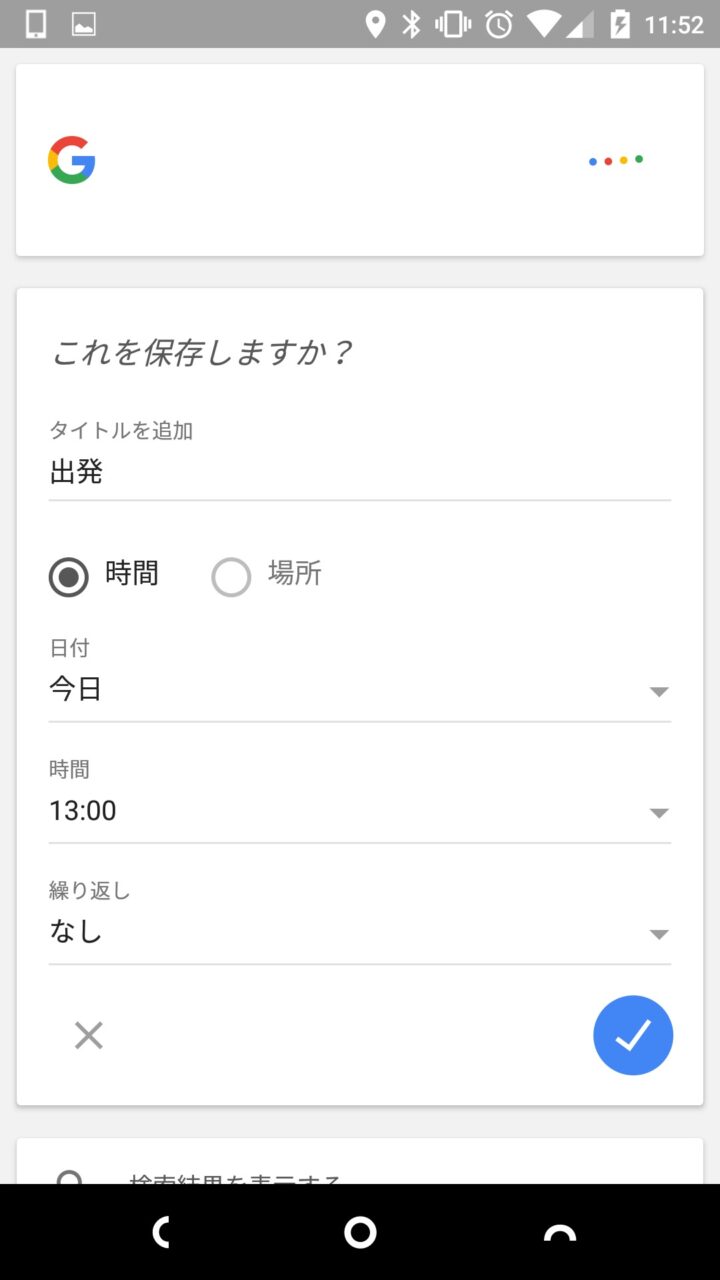
Task: Open the 繰り返し dropdown showing なし
Action: [359, 932]
